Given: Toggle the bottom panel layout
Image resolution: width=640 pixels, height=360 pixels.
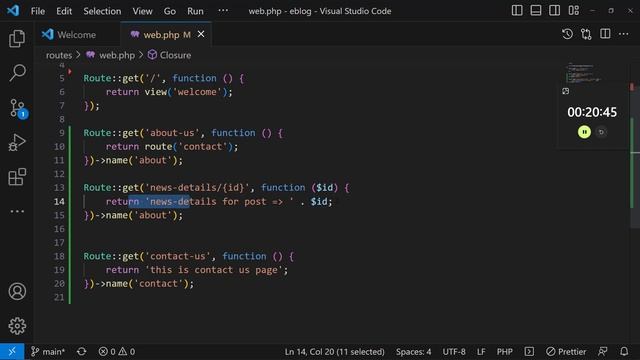Looking at the screenshot, I should point(536,11).
